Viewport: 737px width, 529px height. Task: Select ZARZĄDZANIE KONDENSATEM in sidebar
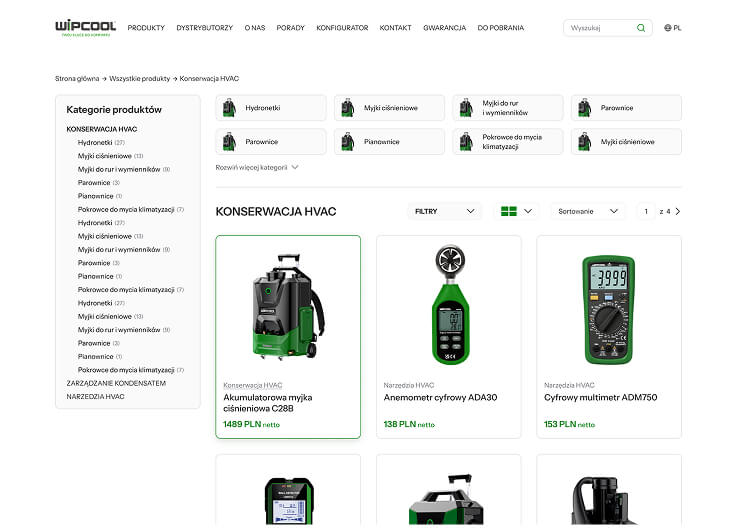pyautogui.click(x=116, y=383)
